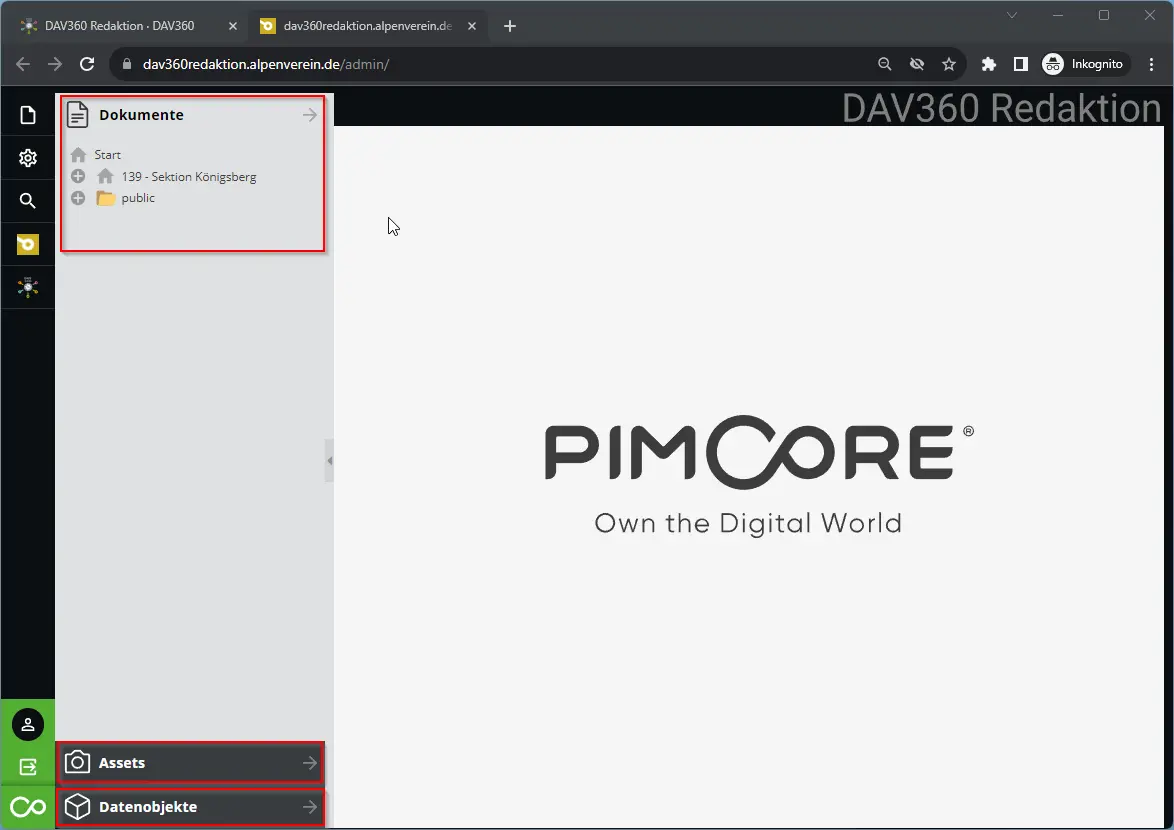Reload the page
This screenshot has height=830, width=1174.
(x=87, y=64)
